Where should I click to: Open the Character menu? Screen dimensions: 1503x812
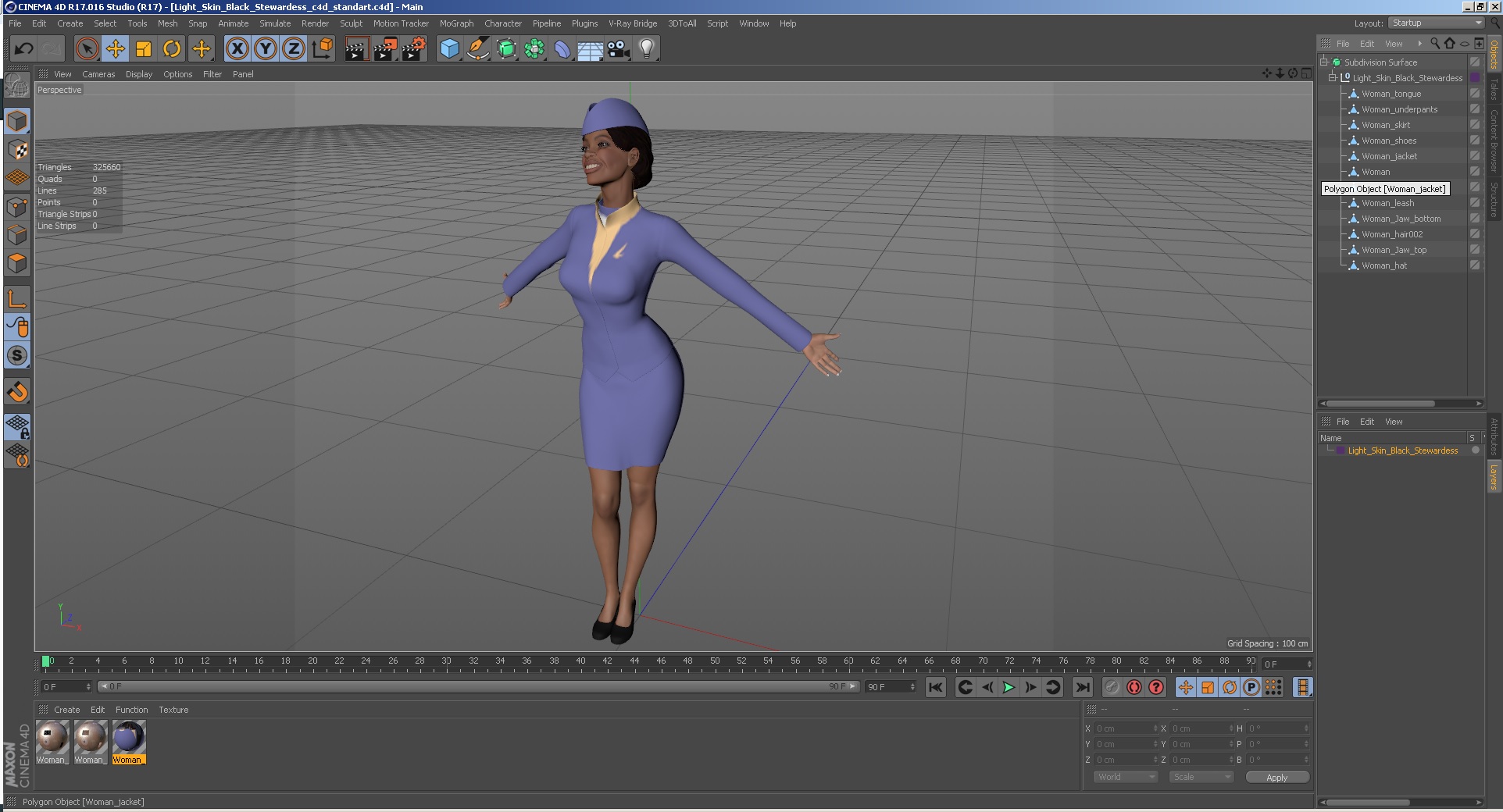pyautogui.click(x=503, y=23)
